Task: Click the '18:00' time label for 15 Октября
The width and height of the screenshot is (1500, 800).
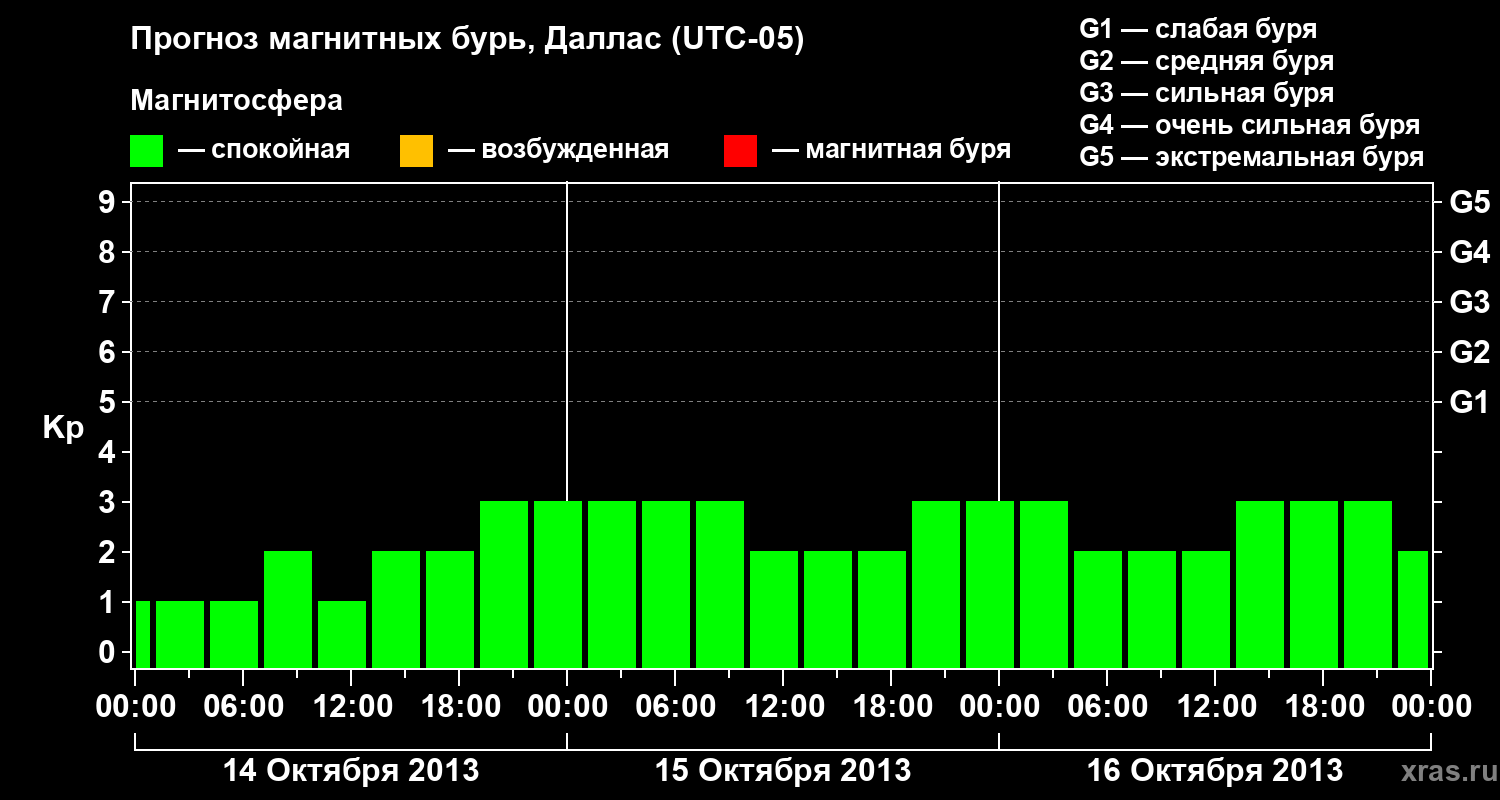Action: pyautogui.click(x=891, y=706)
